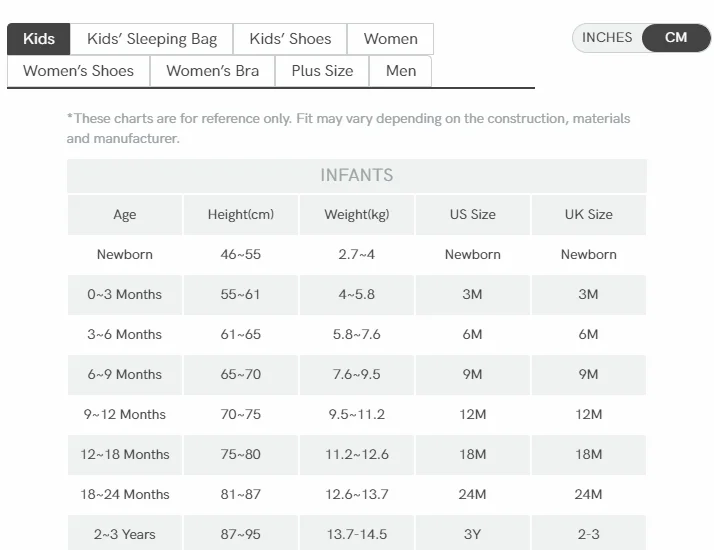Click the Weight(kg) column header
The height and width of the screenshot is (550, 714).
click(357, 215)
